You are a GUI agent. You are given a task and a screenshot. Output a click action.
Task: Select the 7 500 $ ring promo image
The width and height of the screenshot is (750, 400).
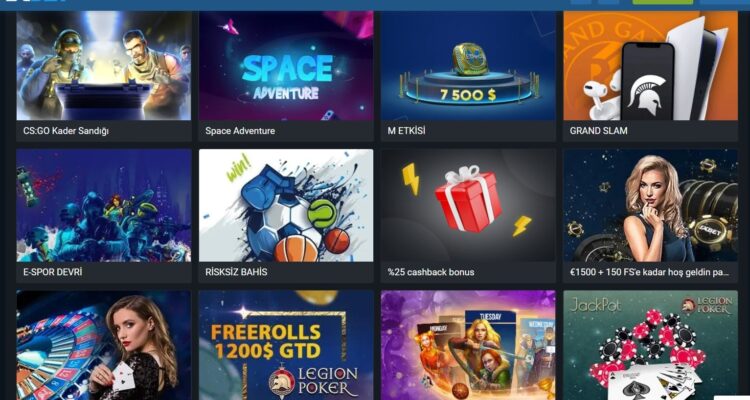point(468,66)
